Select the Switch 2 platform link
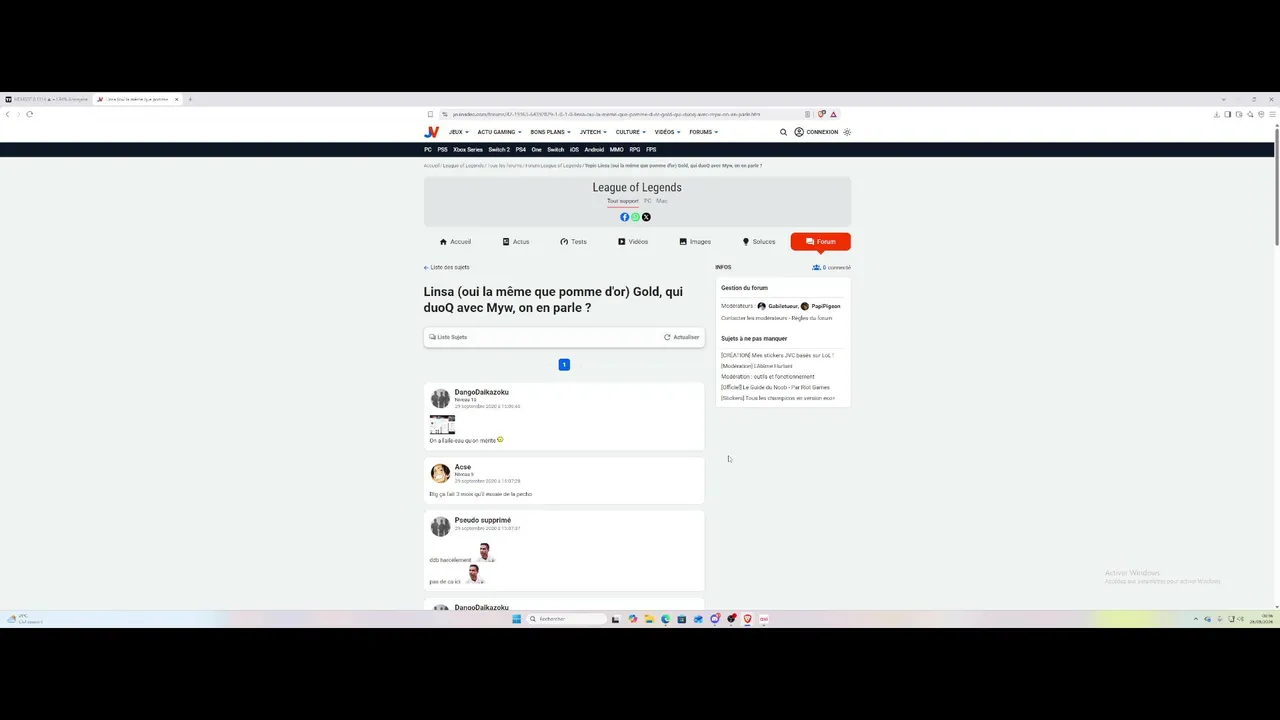Screen dimensions: 1280x720 (x=499, y=150)
